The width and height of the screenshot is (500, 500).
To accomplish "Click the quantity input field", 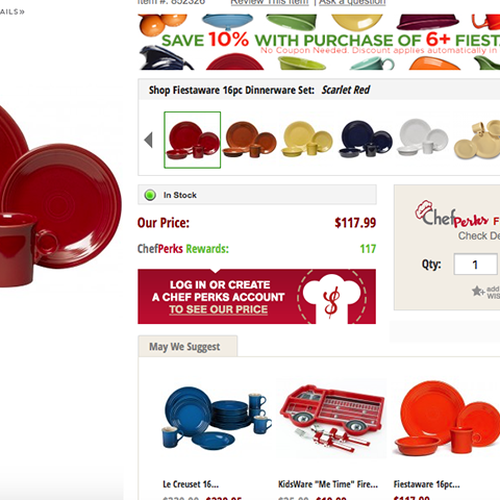I will [475, 264].
